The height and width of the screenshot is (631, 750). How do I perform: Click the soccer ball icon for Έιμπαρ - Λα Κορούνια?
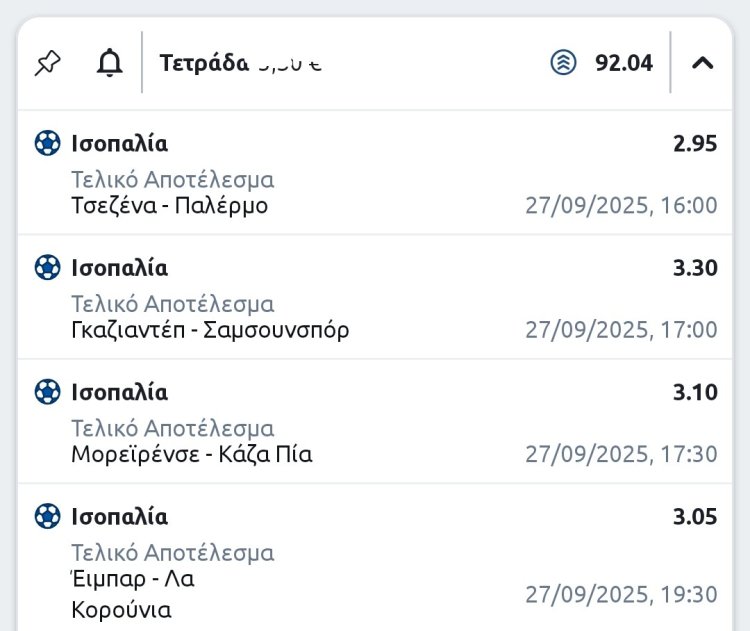[x=47, y=516]
